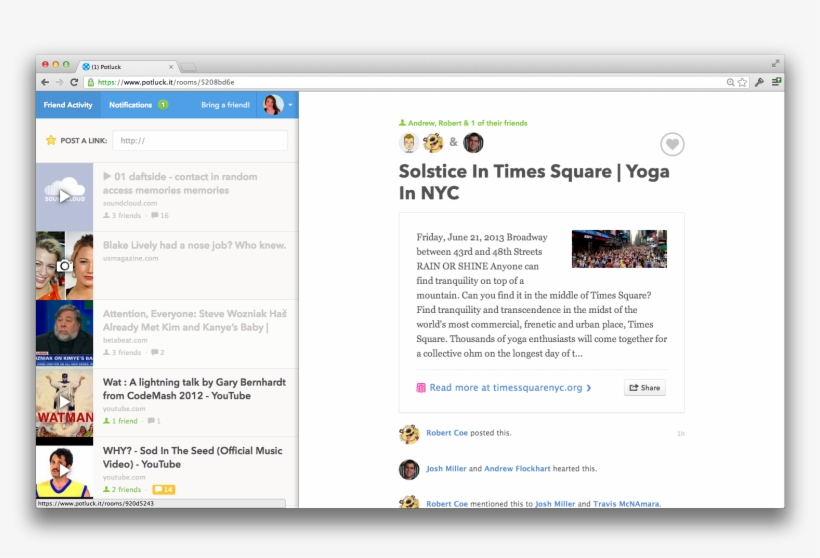Screen dimensions: 820x558
Task: Click the zoom magnifier icon in address bar
Action: 730,82
